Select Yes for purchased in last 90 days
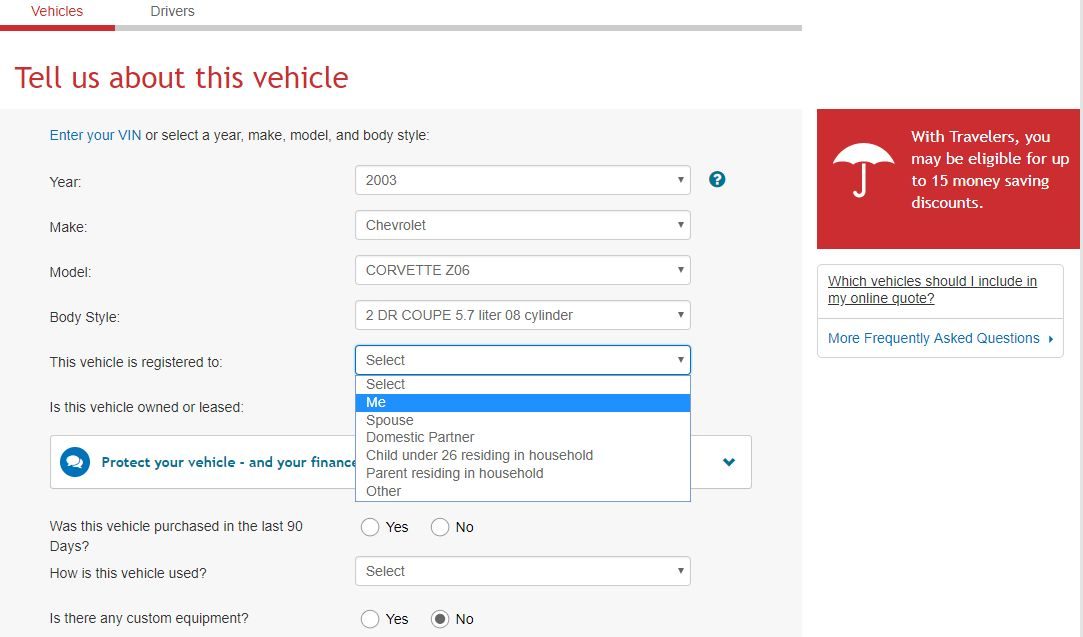 click(370, 527)
